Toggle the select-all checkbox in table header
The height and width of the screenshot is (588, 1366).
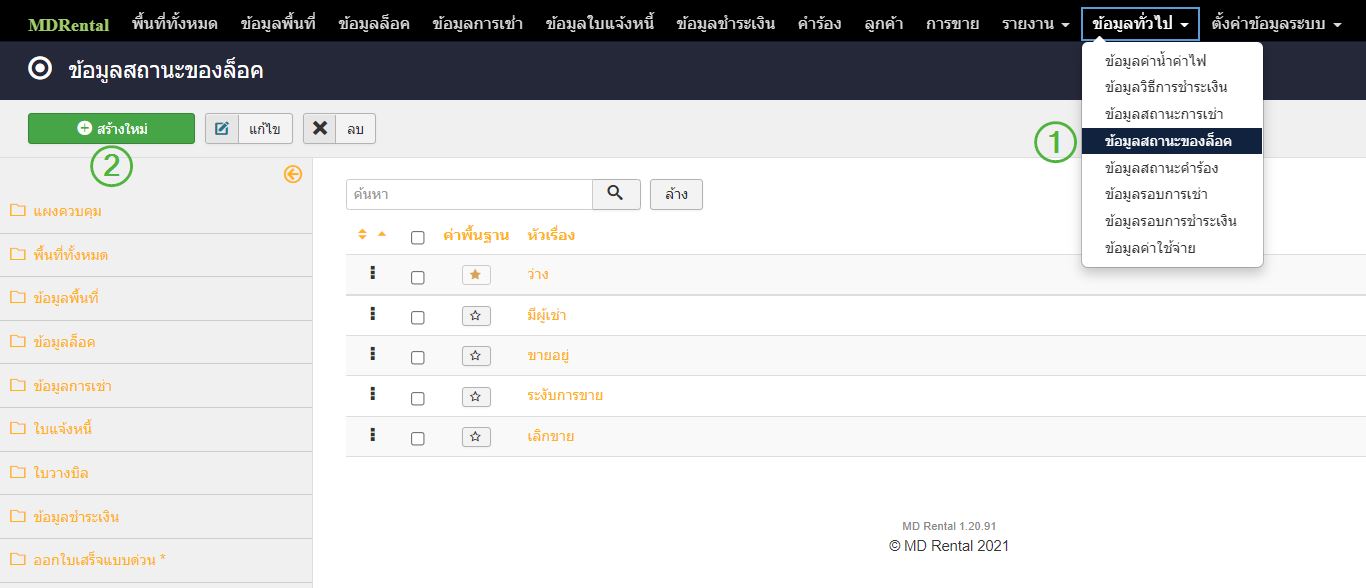tap(418, 237)
